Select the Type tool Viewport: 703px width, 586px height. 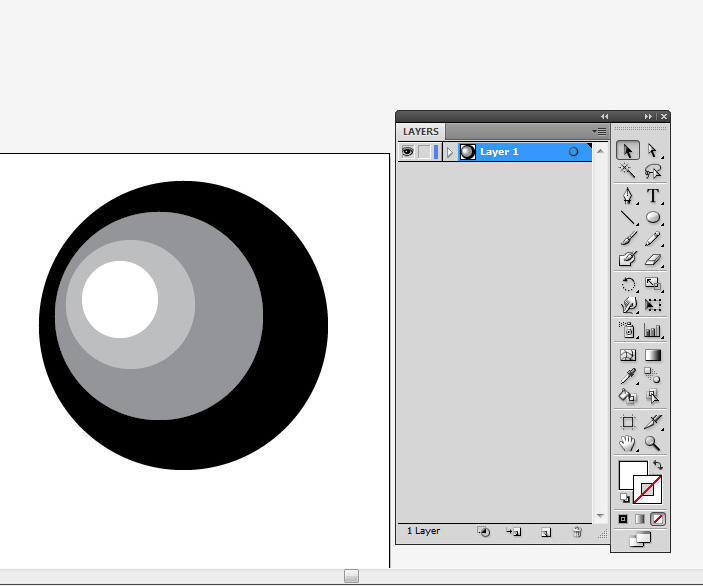(653, 195)
